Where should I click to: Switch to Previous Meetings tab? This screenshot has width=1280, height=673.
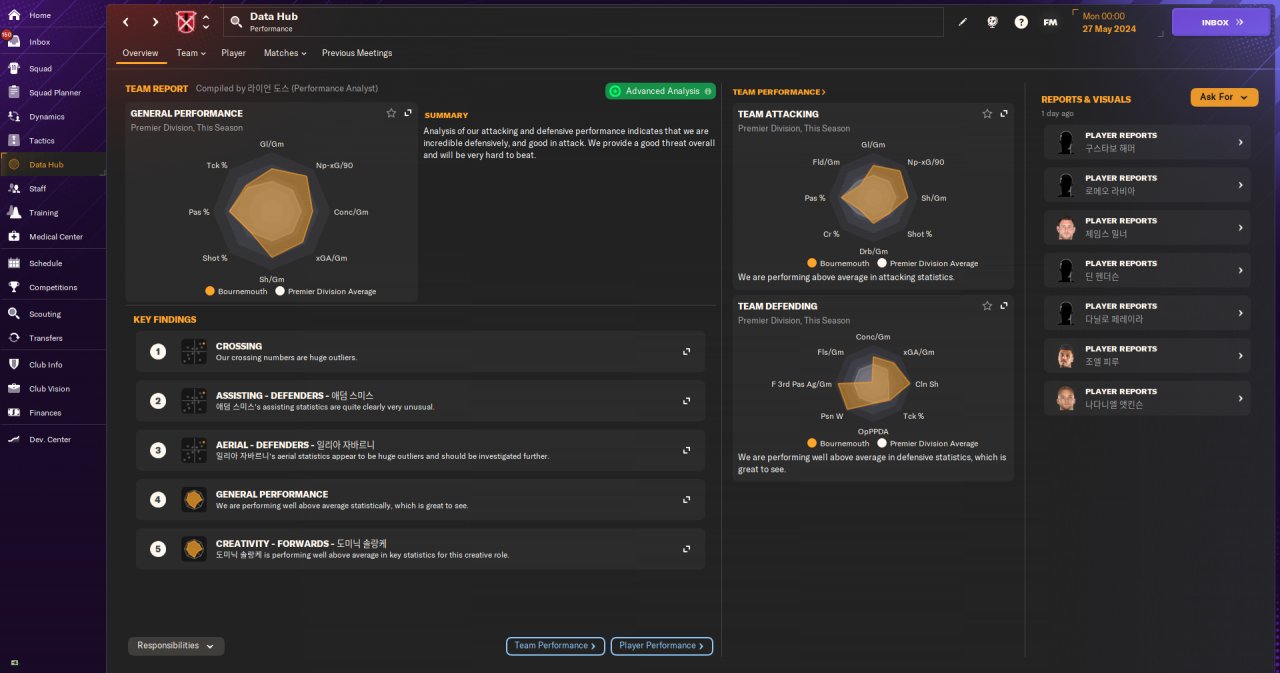click(357, 53)
